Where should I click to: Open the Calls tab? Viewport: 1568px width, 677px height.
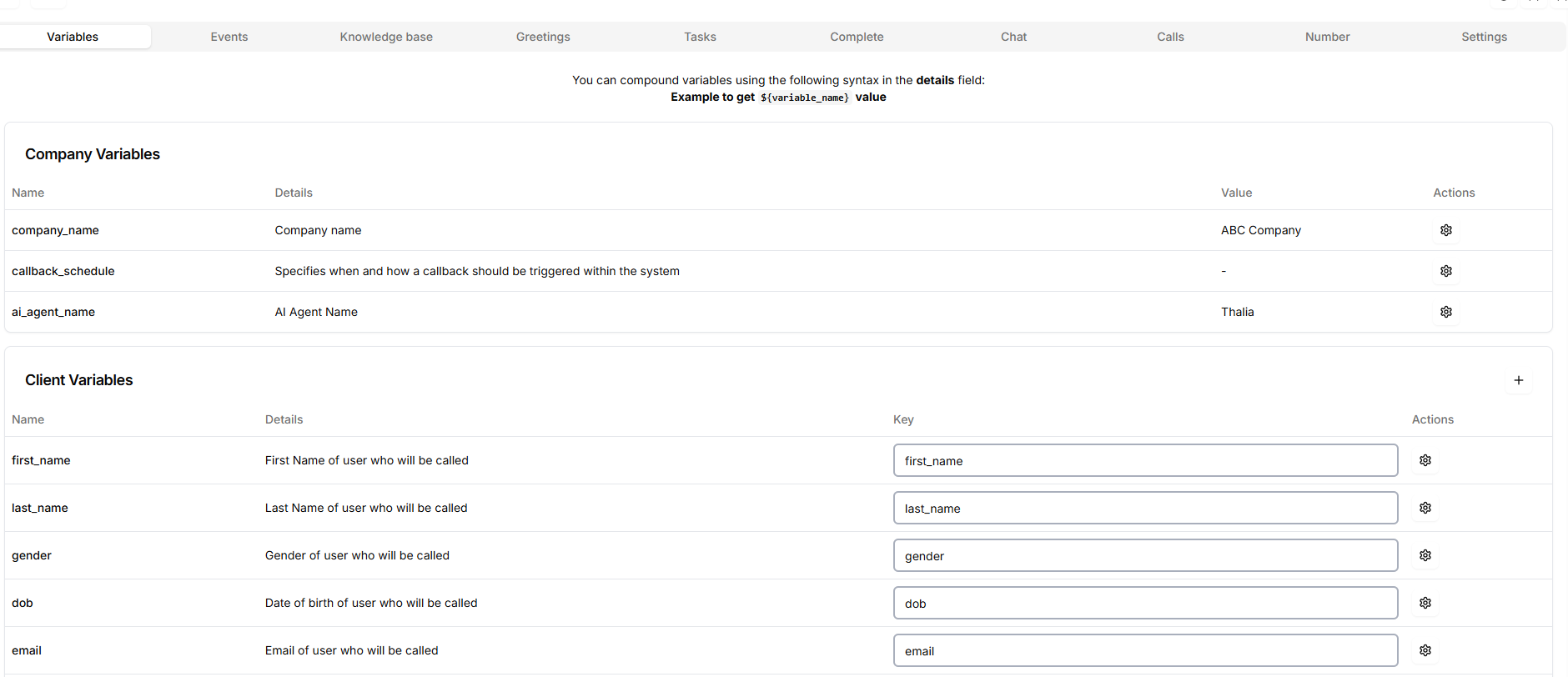pos(1170,37)
